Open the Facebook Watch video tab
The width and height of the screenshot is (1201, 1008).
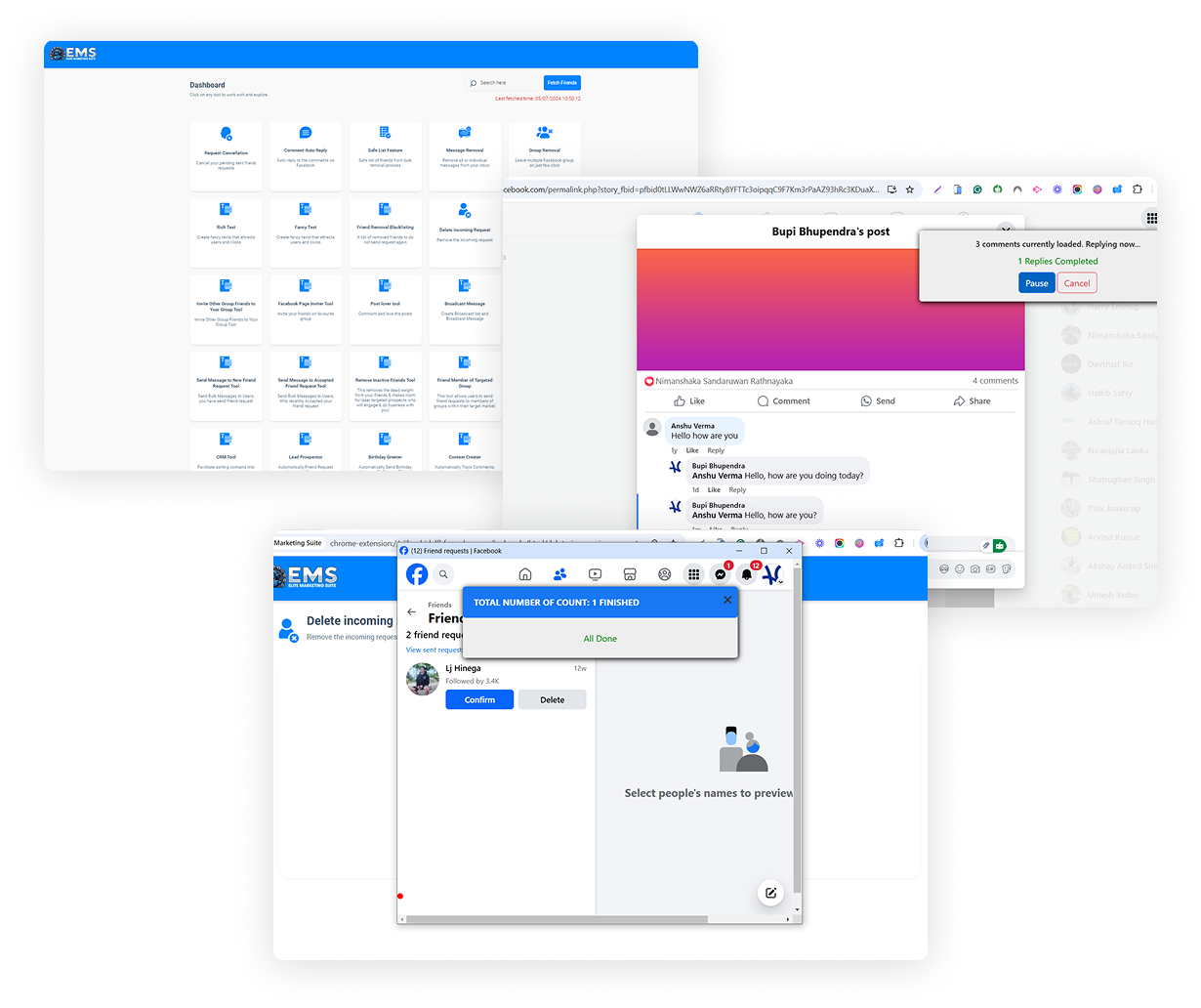pyautogui.click(x=596, y=574)
